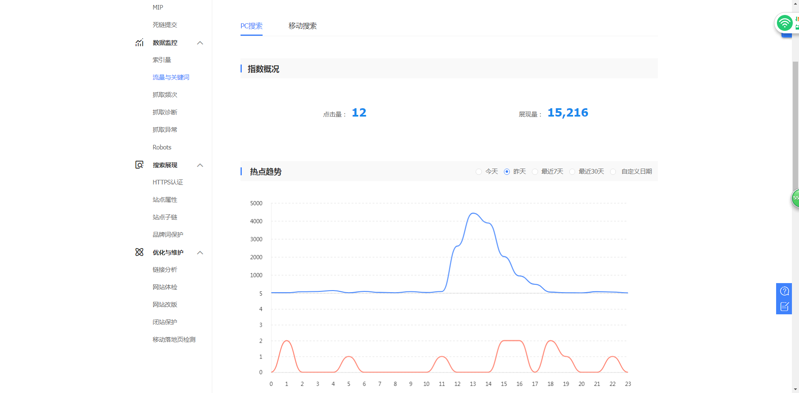This screenshot has width=799, height=393.
Task: Select the 最近7天 radio button
Action: pos(535,172)
